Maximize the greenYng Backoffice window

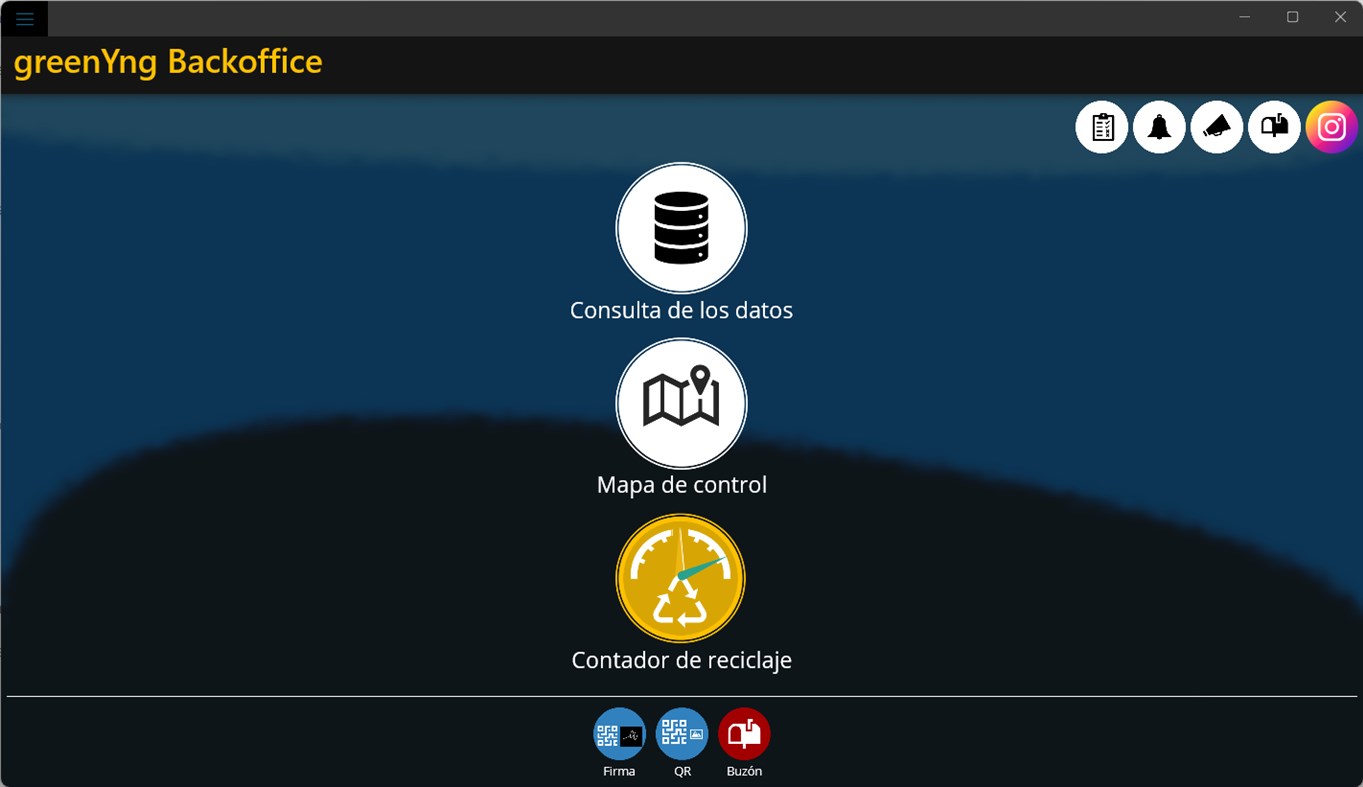click(1291, 17)
